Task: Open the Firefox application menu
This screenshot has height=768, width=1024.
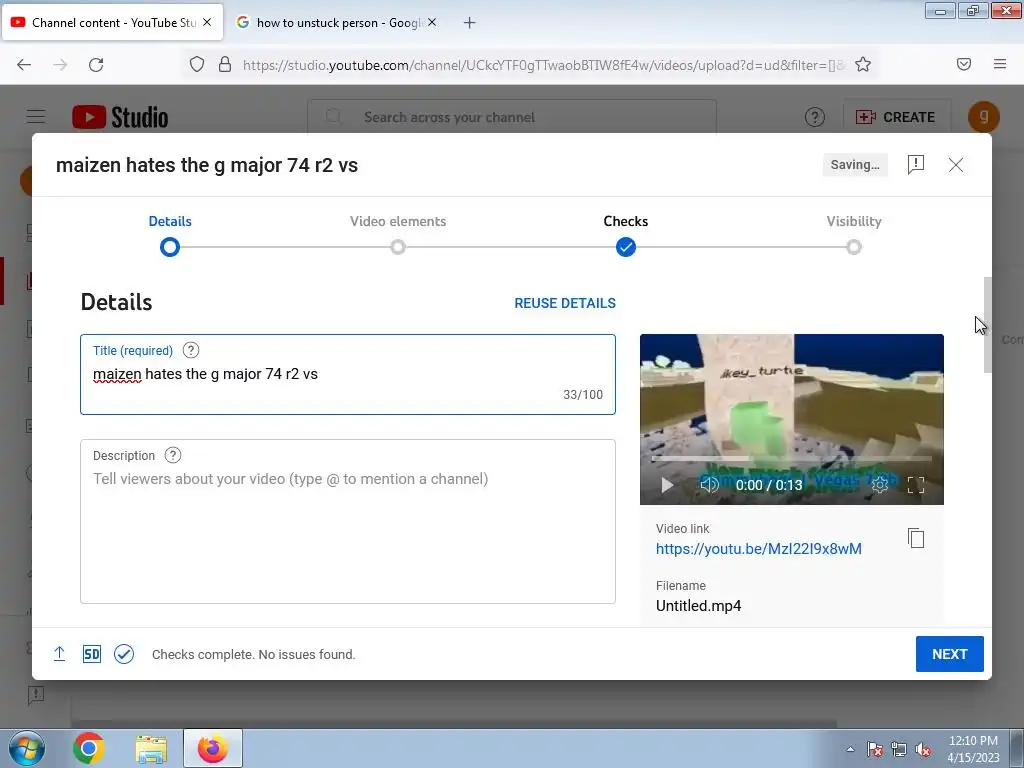Action: pyautogui.click(x=1000, y=64)
